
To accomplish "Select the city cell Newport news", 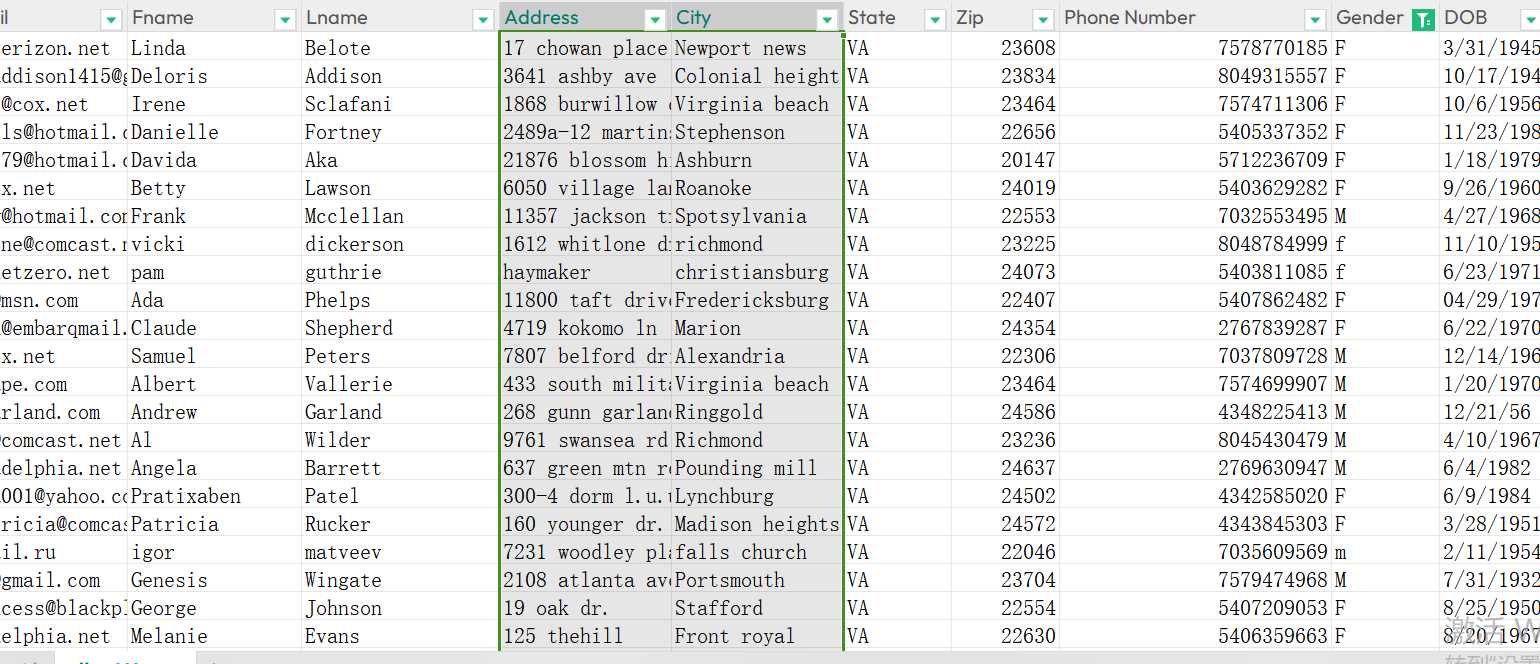I will pyautogui.click(x=757, y=48).
